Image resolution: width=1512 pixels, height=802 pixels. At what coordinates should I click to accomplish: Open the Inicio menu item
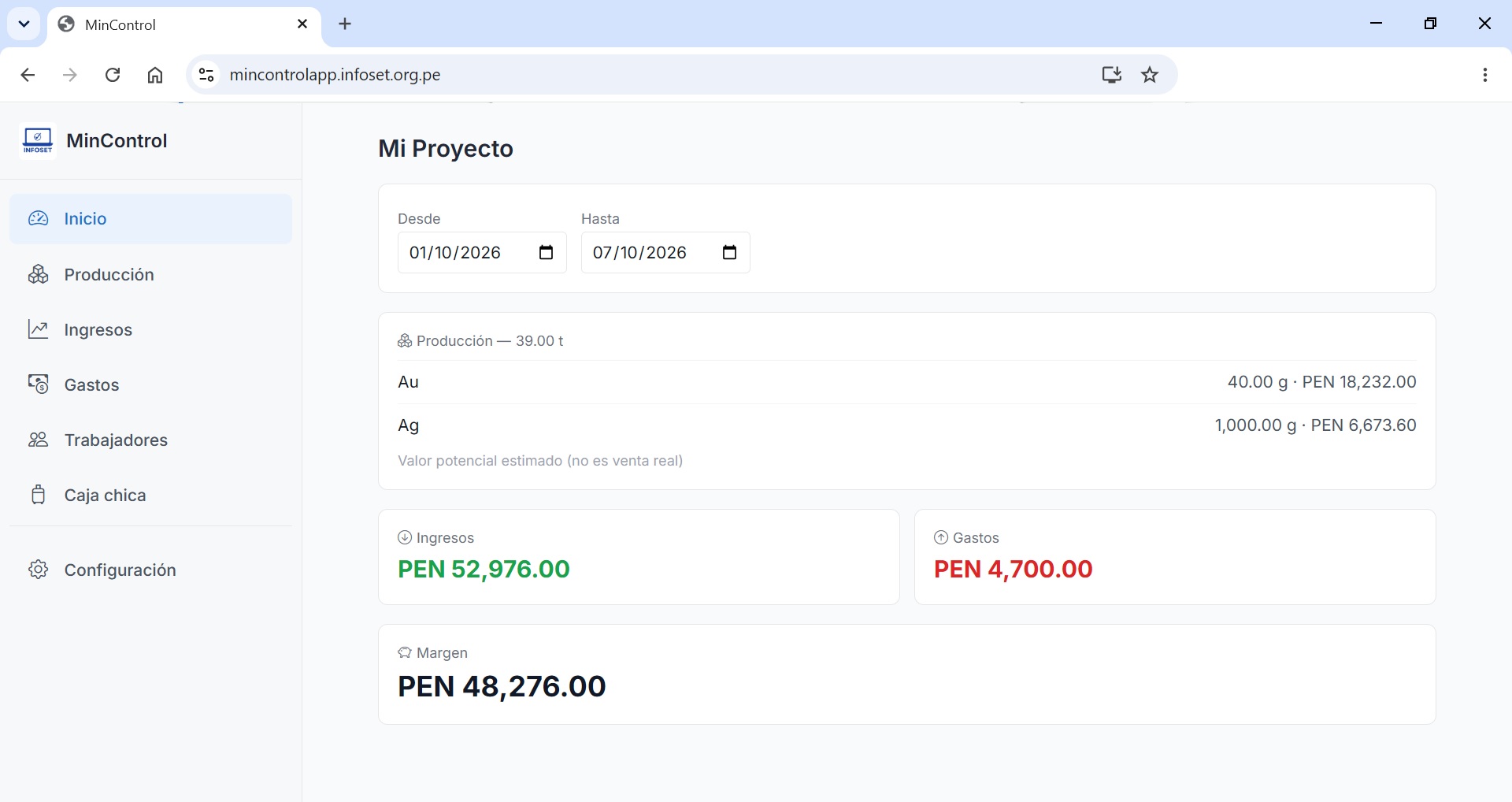pos(150,219)
